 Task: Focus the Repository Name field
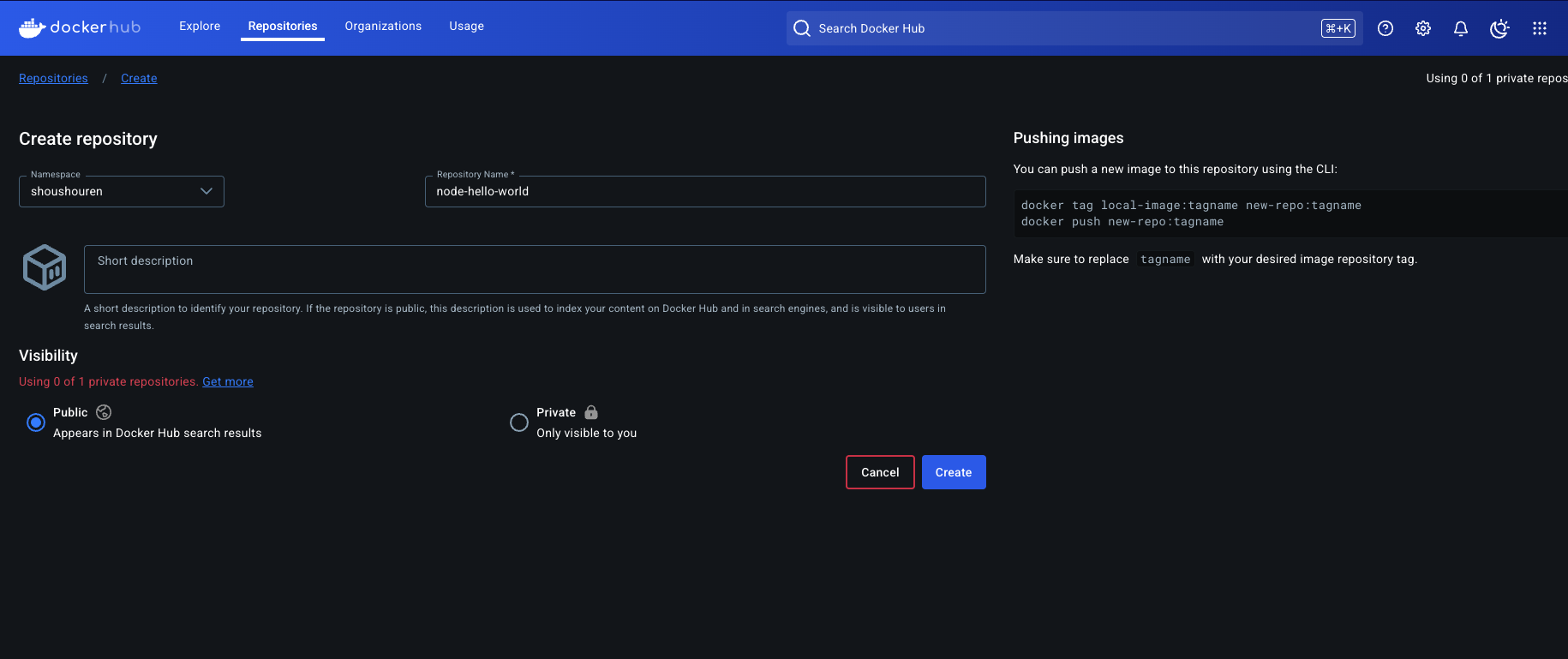click(x=705, y=191)
